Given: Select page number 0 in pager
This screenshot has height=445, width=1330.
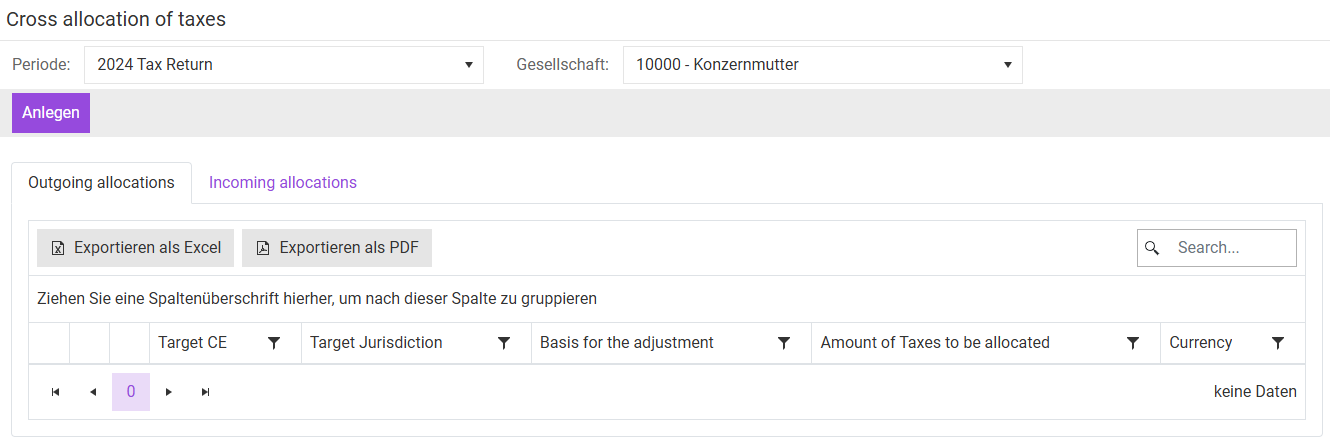Looking at the screenshot, I should 131,392.
